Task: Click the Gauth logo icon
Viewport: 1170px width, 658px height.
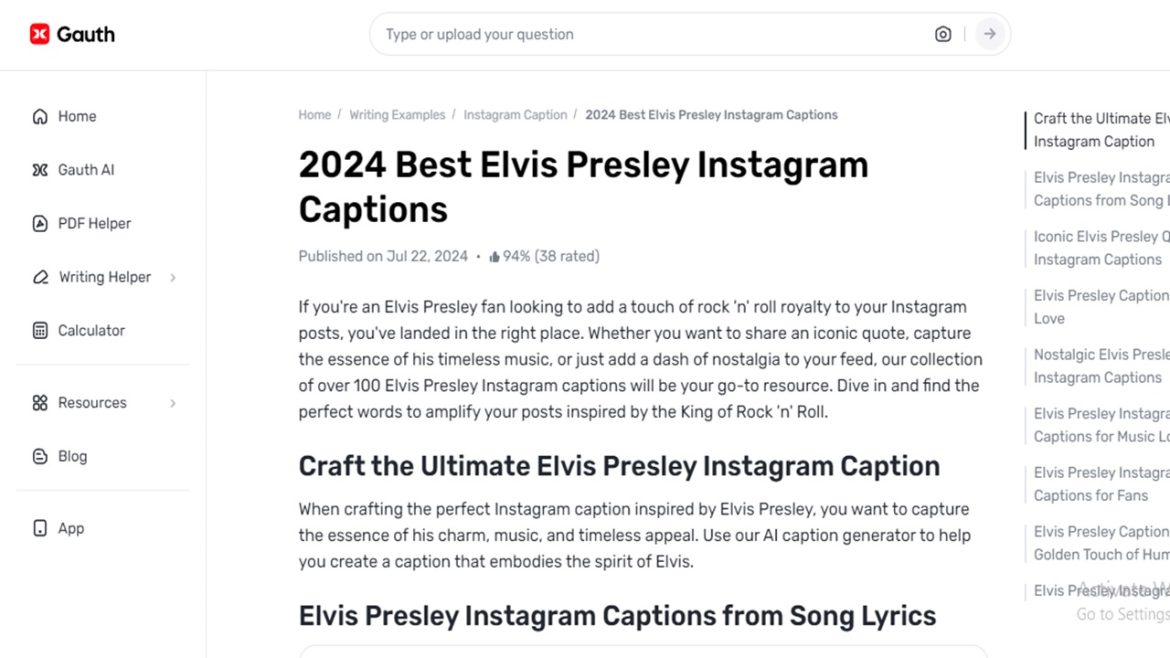Action: pyautogui.click(x=40, y=34)
